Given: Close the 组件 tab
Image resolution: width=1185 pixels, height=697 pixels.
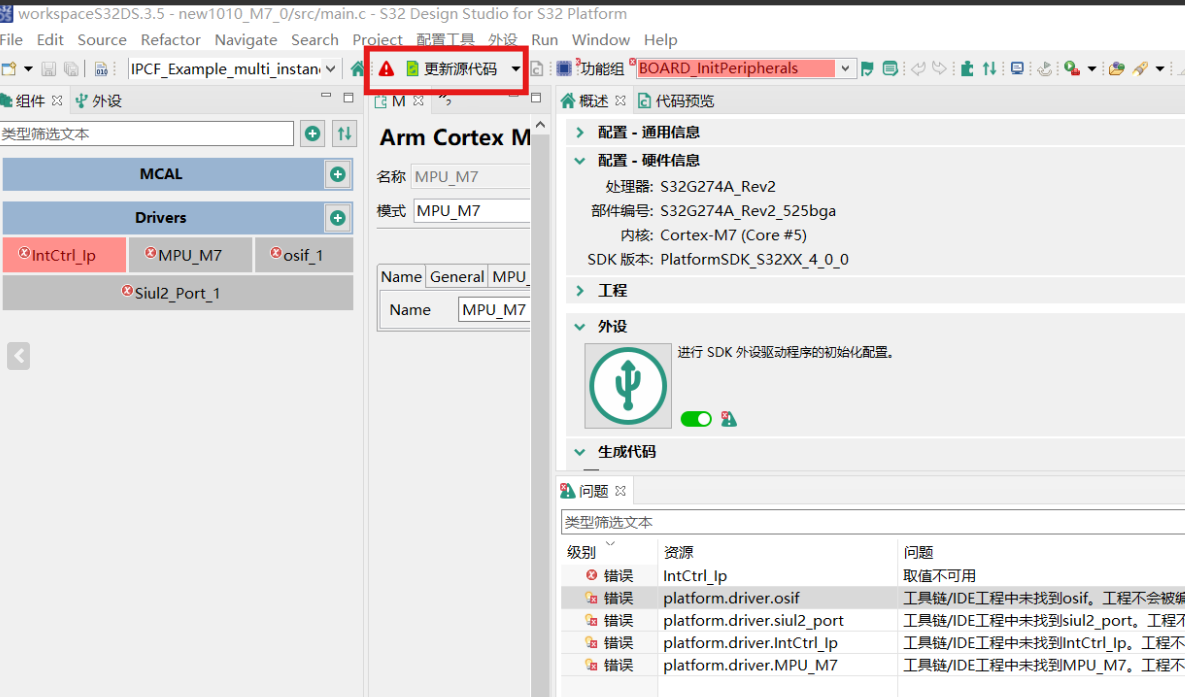Looking at the screenshot, I should (57, 101).
